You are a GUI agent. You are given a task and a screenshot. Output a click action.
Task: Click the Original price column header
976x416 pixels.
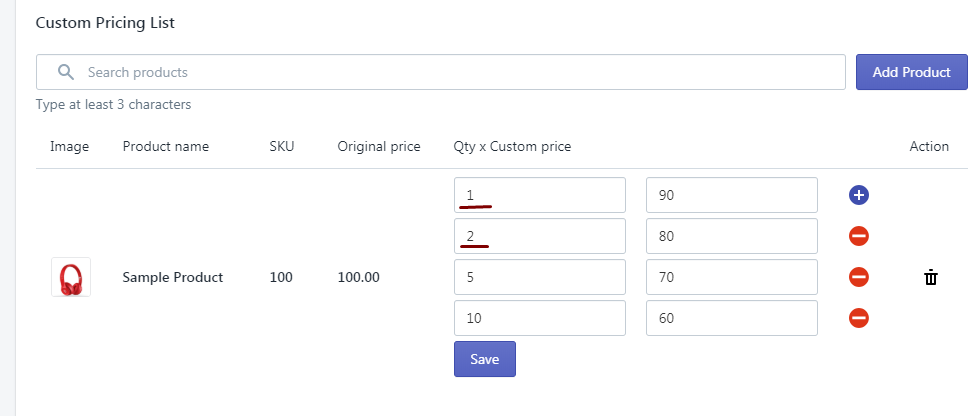[x=379, y=147]
